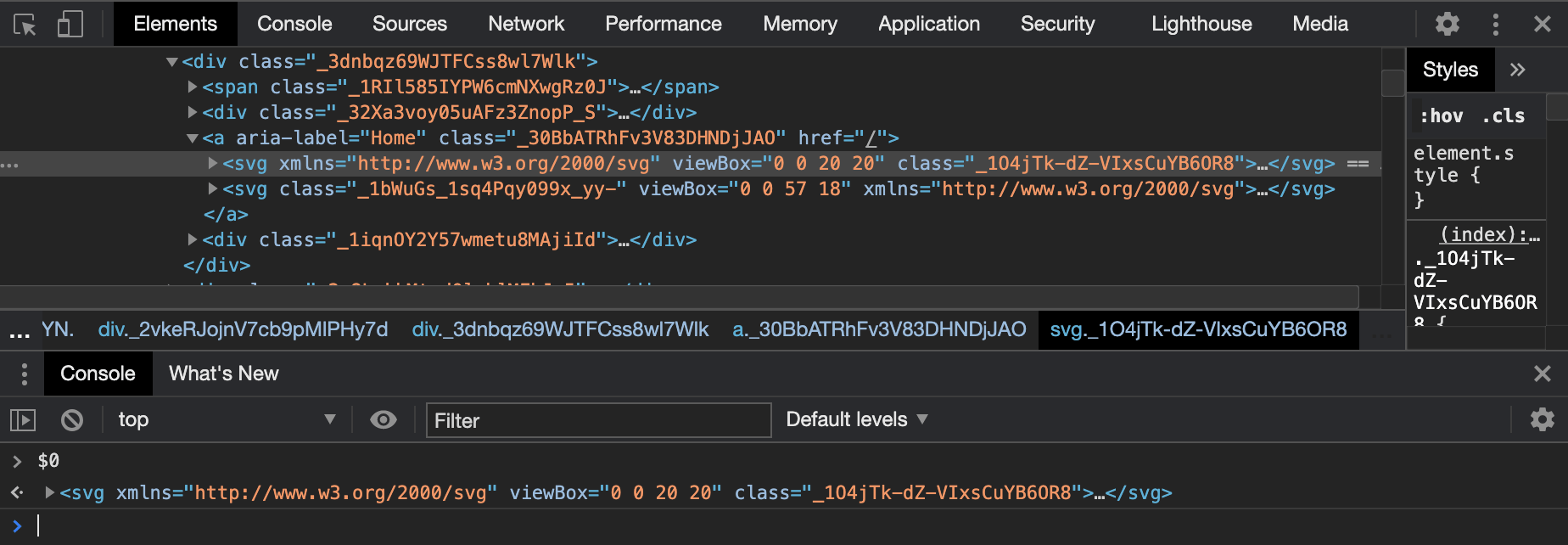Viewport: 1568px width, 545px height.
Task: Collapse the aria-label Home anchor node
Action: [193, 138]
